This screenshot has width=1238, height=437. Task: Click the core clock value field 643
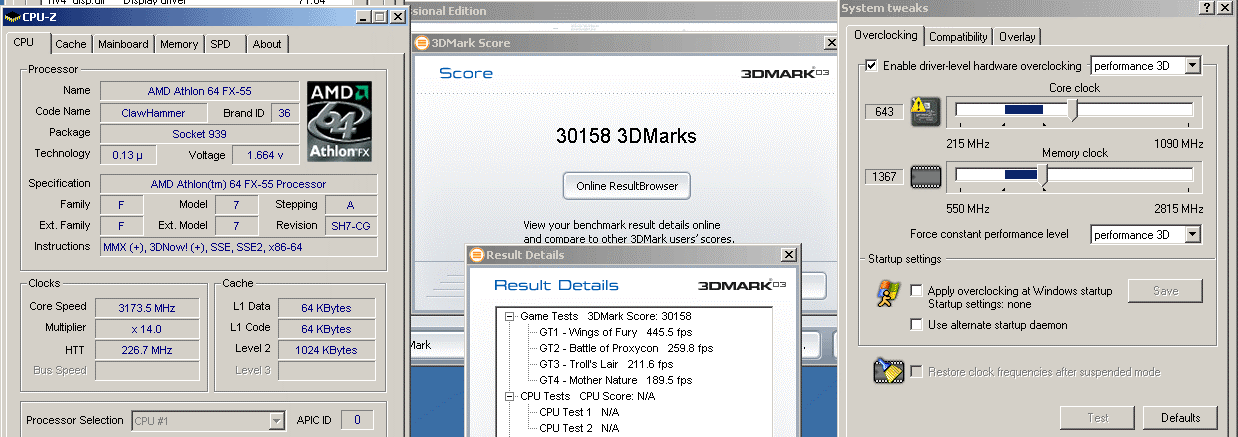(x=884, y=112)
